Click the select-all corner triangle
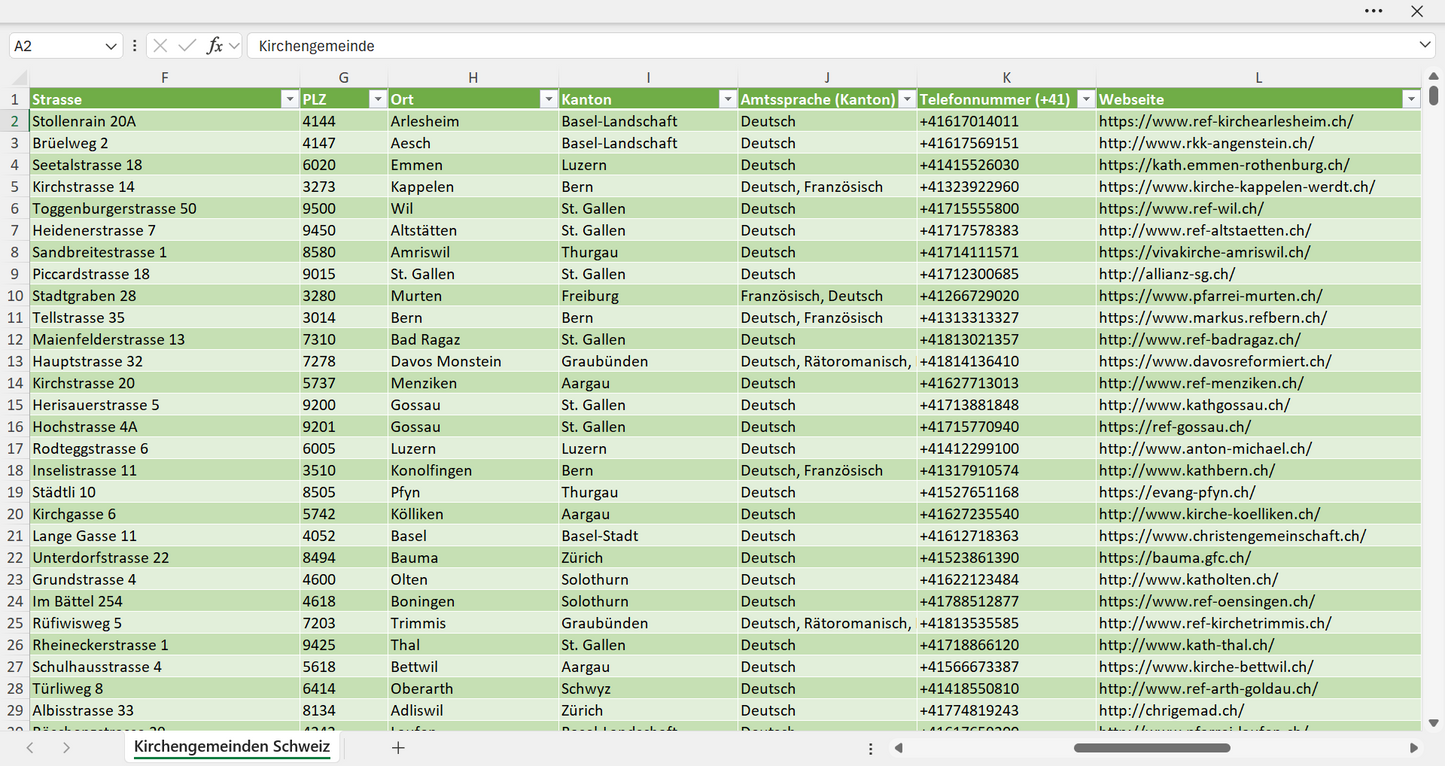The height and width of the screenshot is (766, 1445). [x=19, y=78]
